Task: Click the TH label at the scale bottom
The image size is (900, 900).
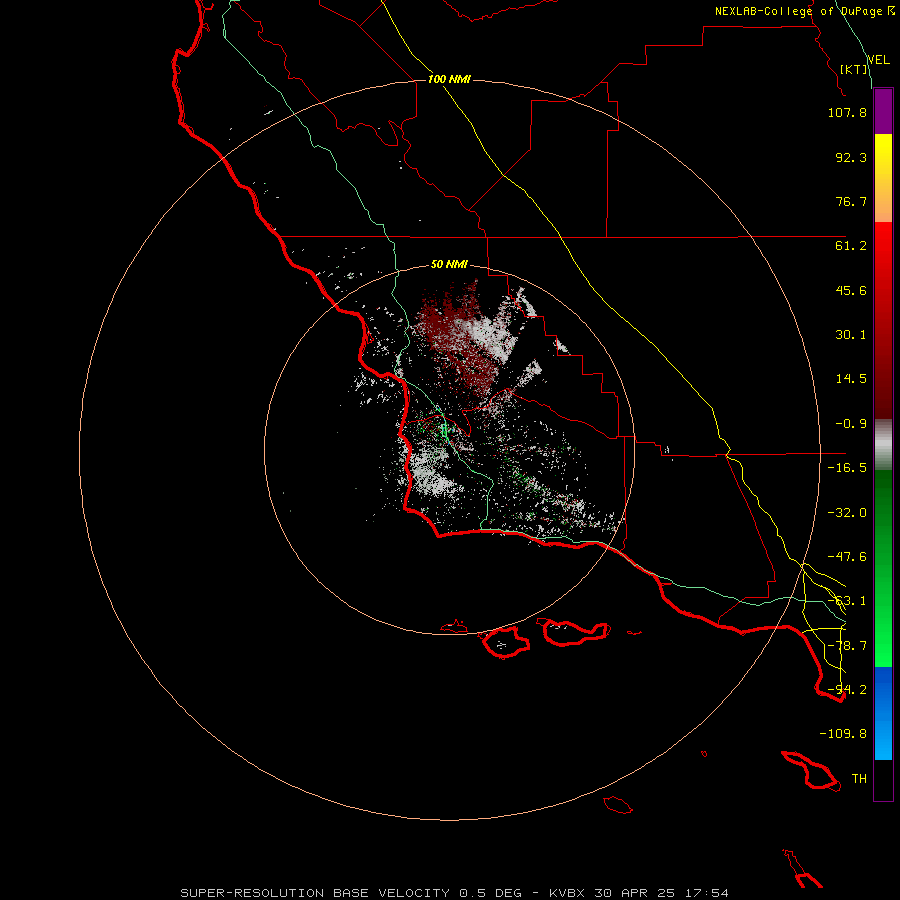Action: [859, 779]
